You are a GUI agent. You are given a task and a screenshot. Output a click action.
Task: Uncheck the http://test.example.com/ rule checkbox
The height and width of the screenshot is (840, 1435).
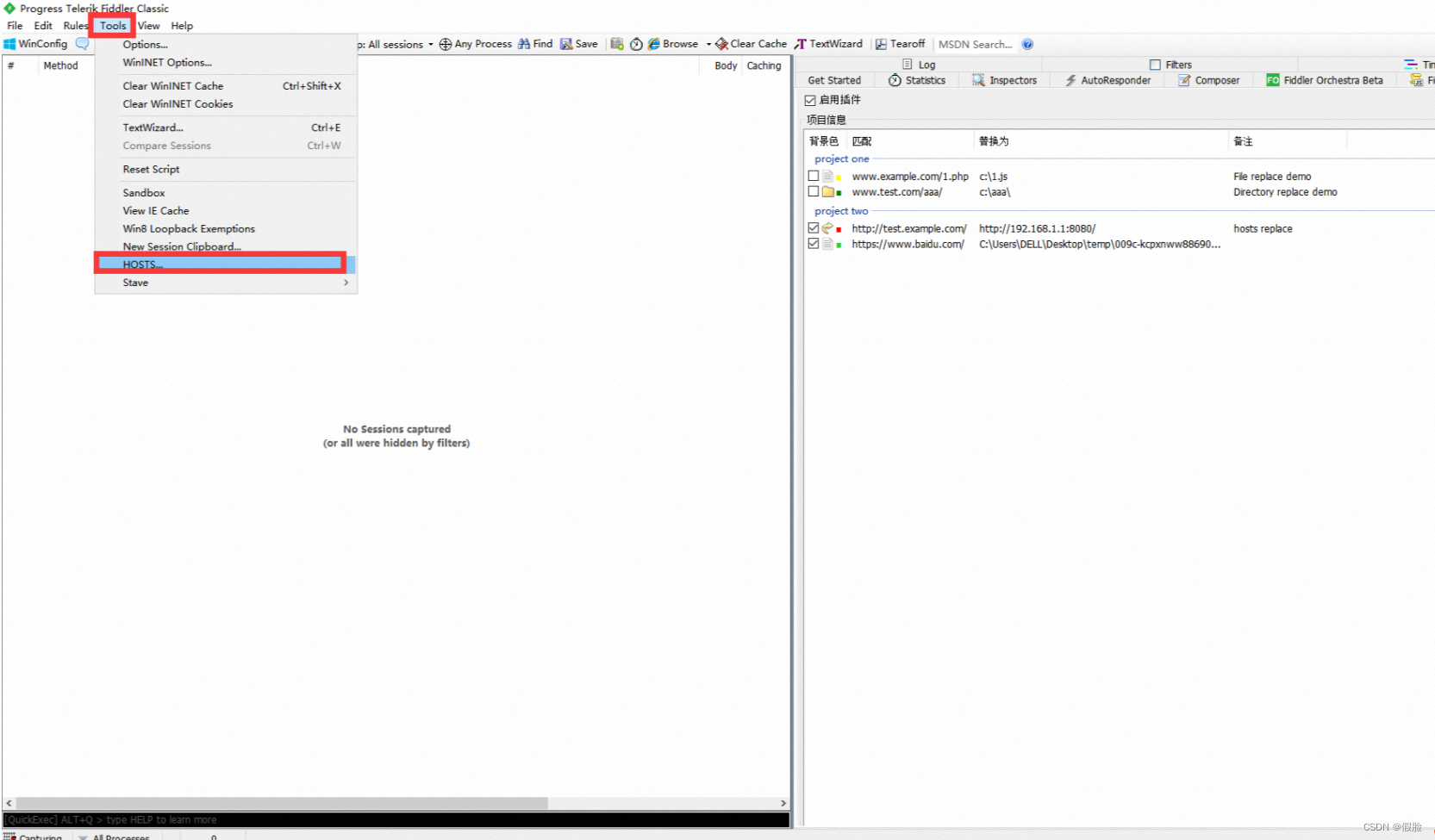point(813,228)
